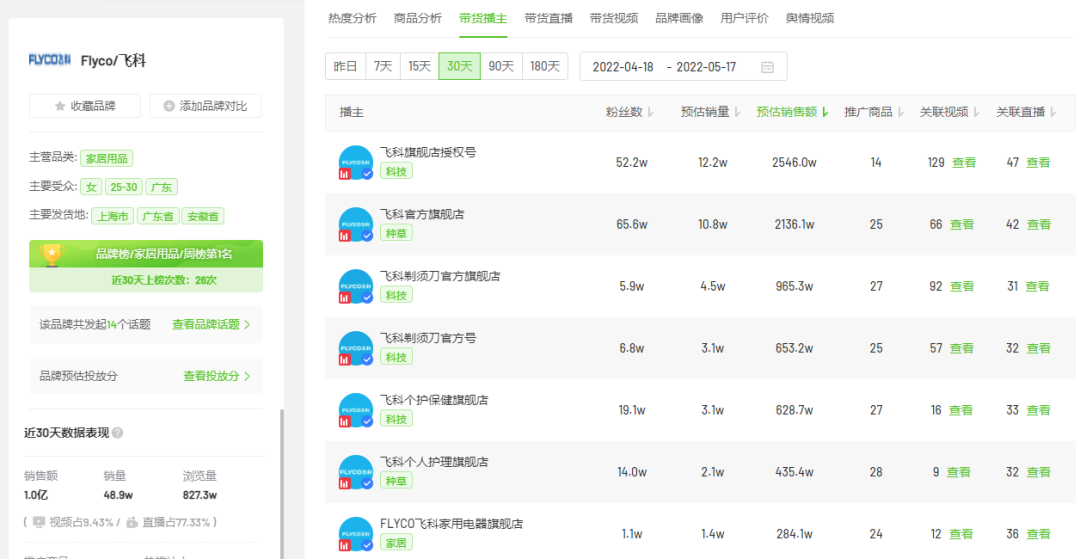View live streams for 飞科旗舰店授权号 (47)
Viewport: 1080px width, 559px height.
click(x=1039, y=162)
